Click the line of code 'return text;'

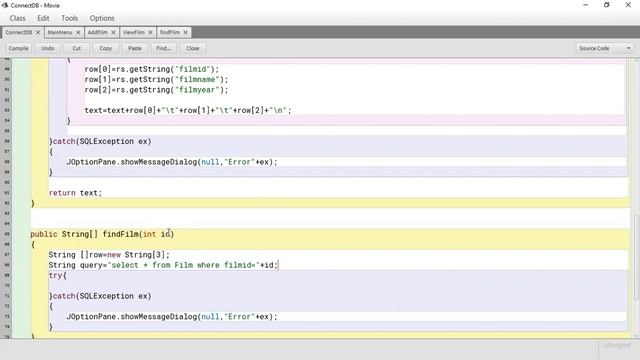pyautogui.click(x=75, y=193)
